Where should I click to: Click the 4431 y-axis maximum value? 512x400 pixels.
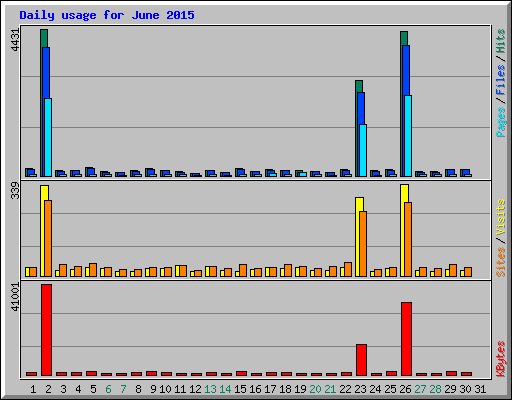15,40
